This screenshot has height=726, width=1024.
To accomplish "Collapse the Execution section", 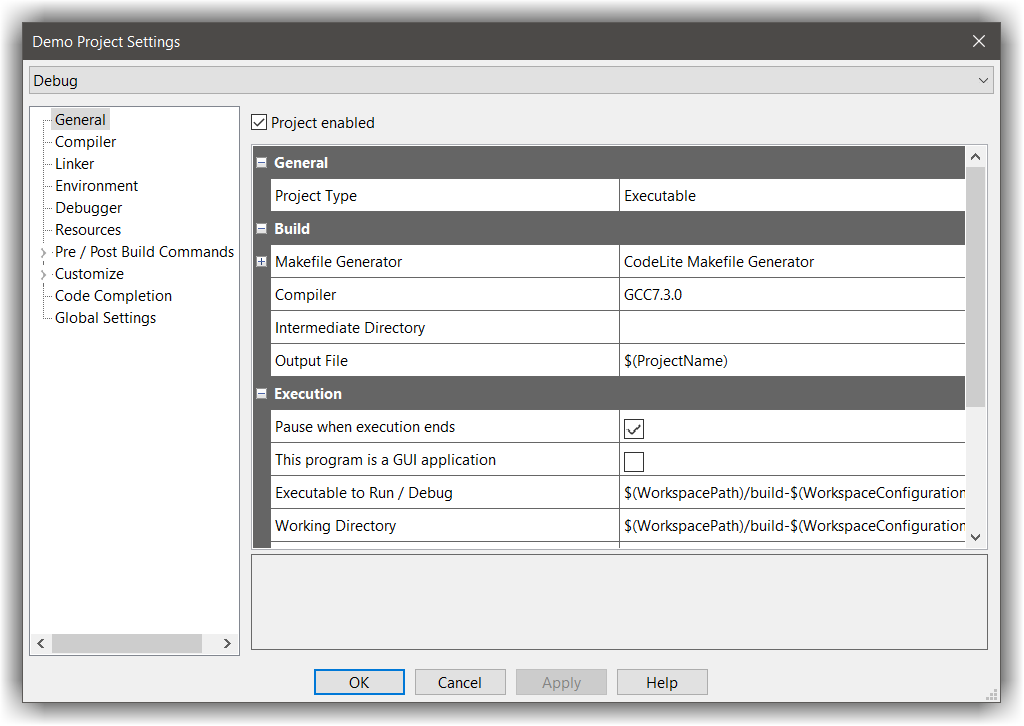I will (261, 393).
